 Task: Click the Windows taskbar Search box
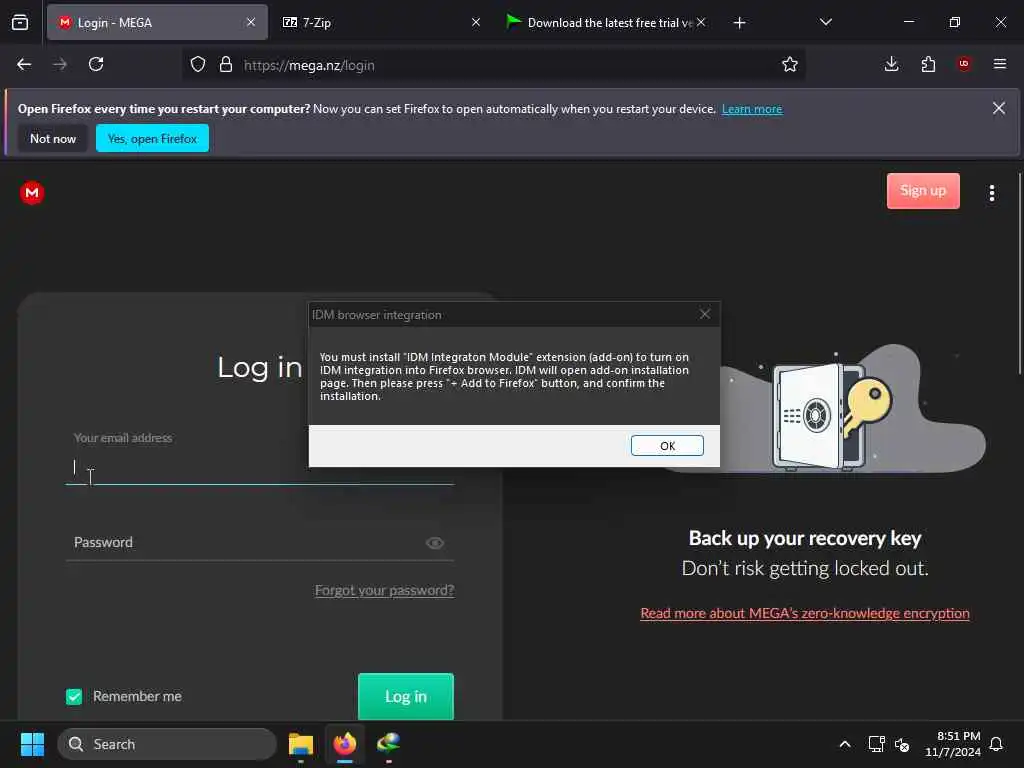pyautogui.click(x=167, y=744)
